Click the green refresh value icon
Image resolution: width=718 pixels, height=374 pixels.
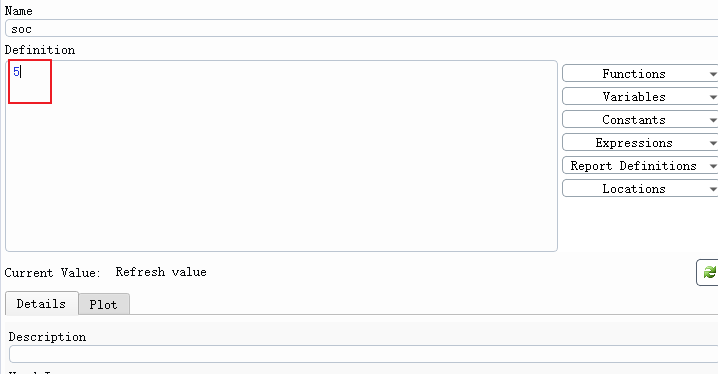(x=709, y=272)
